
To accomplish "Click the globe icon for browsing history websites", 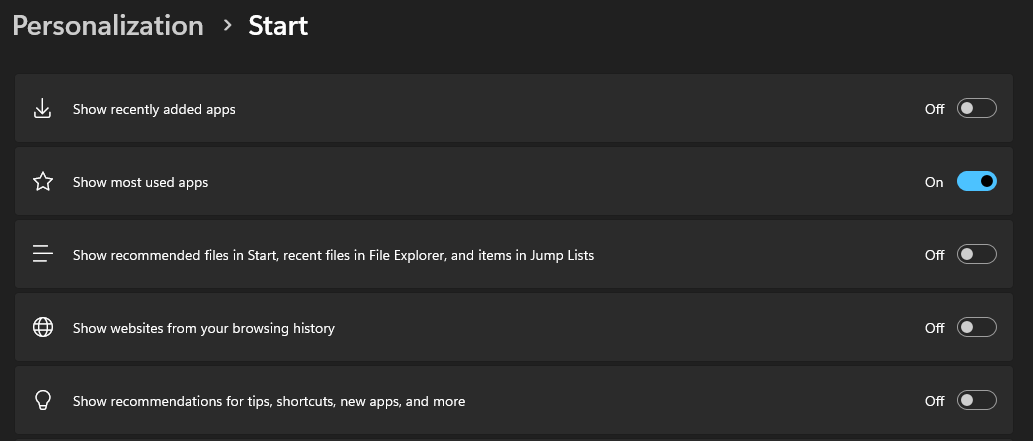I will point(42,328).
